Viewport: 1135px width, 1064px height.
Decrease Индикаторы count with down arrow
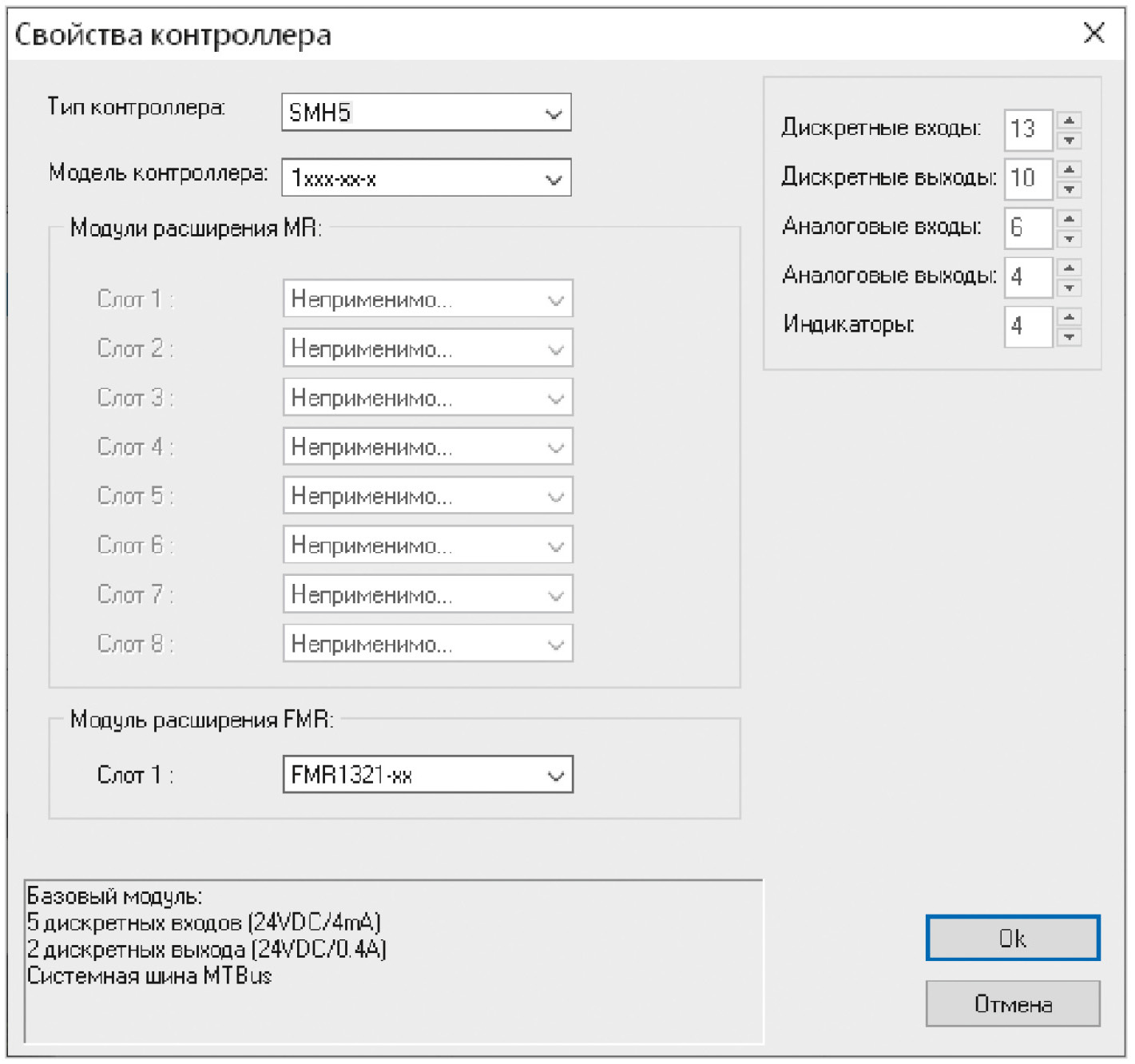[x=1069, y=337]
